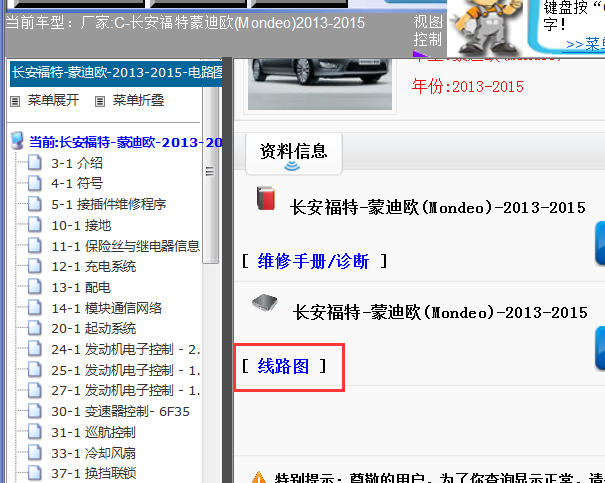Click the page icon for 24-1 发动机电子控制
The image size is (605, 483).
(x=35, y=349)
